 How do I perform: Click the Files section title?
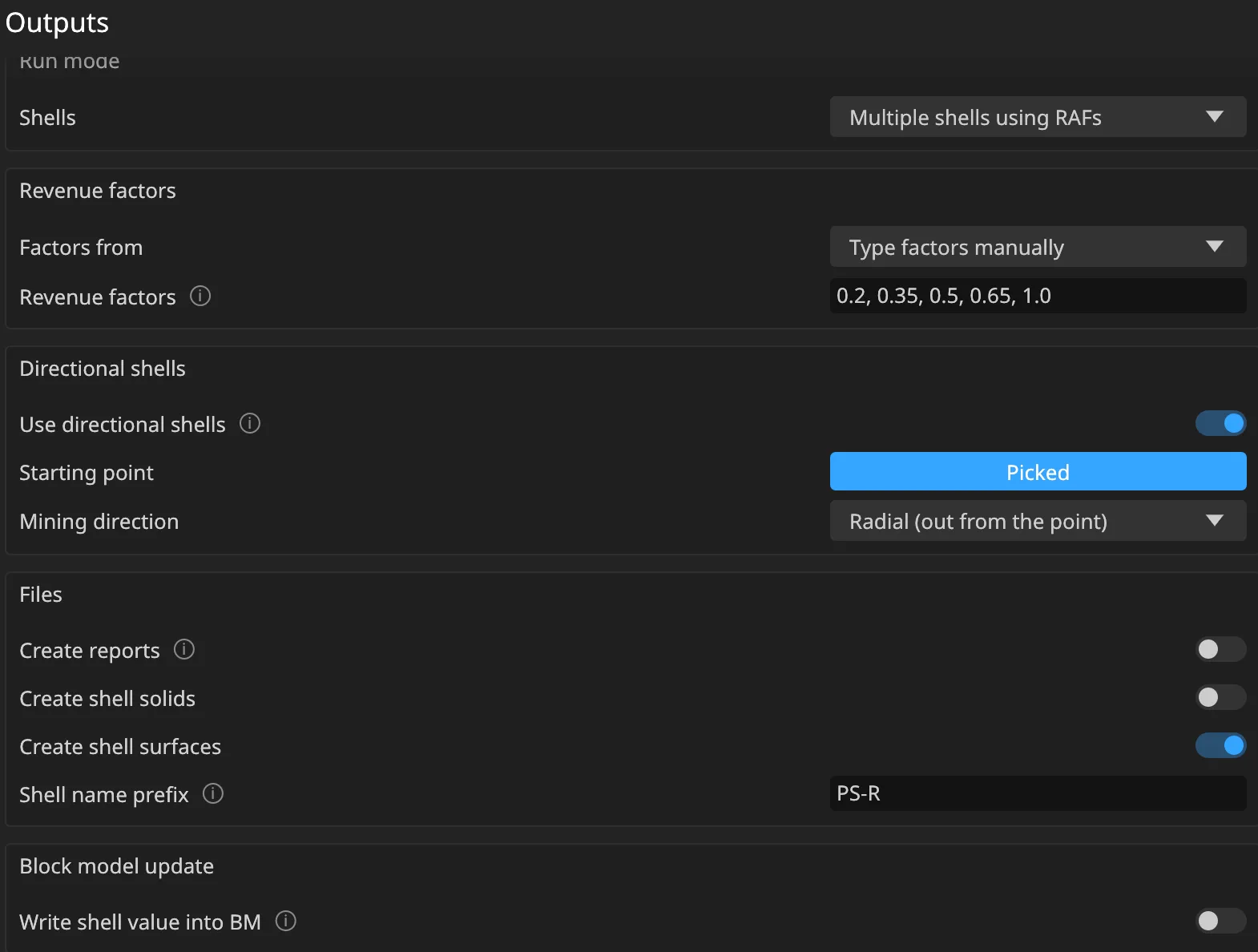[41, 595]
